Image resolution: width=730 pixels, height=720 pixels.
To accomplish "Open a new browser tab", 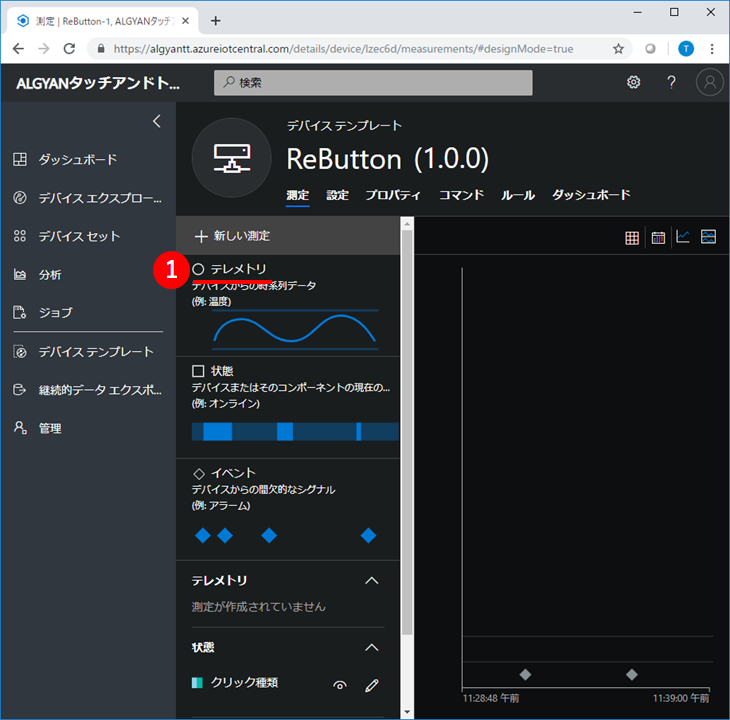I will tap(216, 20).
